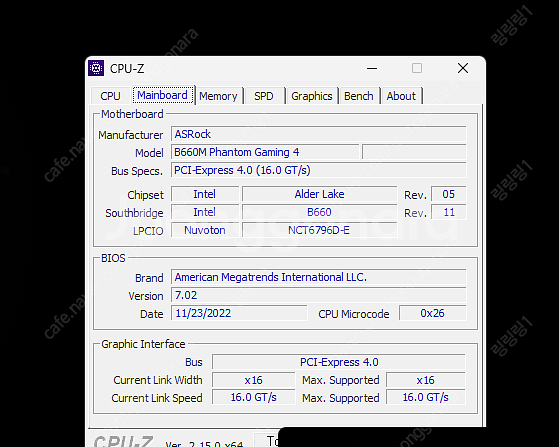Click the Graphic Interface bus PCI-Express 4.0 value
559x447 pixels.
(x=339, y=362)
